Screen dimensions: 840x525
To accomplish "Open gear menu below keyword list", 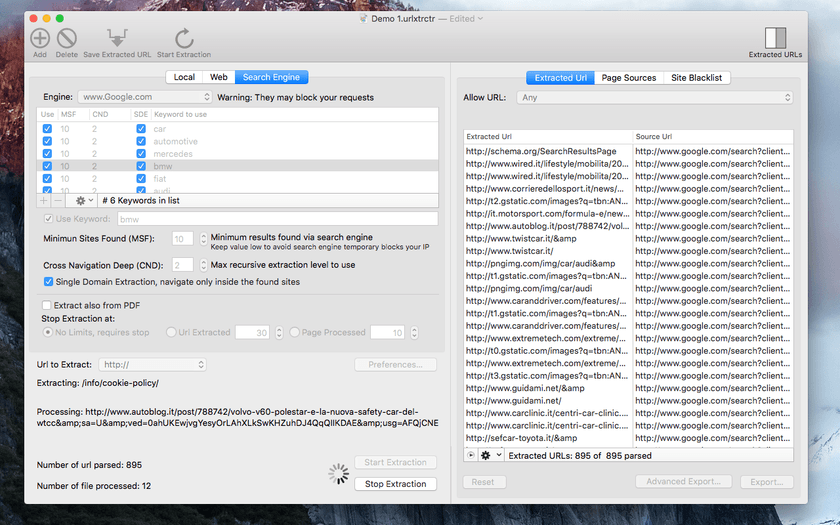I will pos(84,200).
